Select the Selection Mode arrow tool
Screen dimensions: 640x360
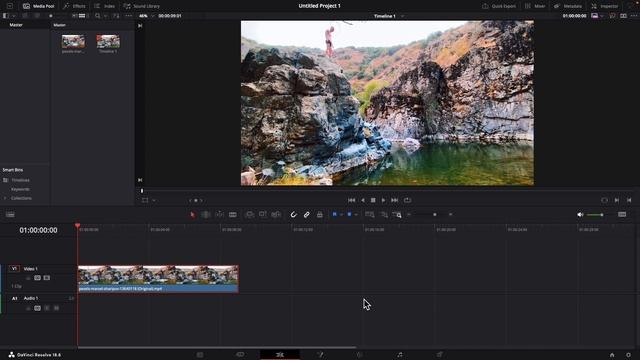[193, 215]
